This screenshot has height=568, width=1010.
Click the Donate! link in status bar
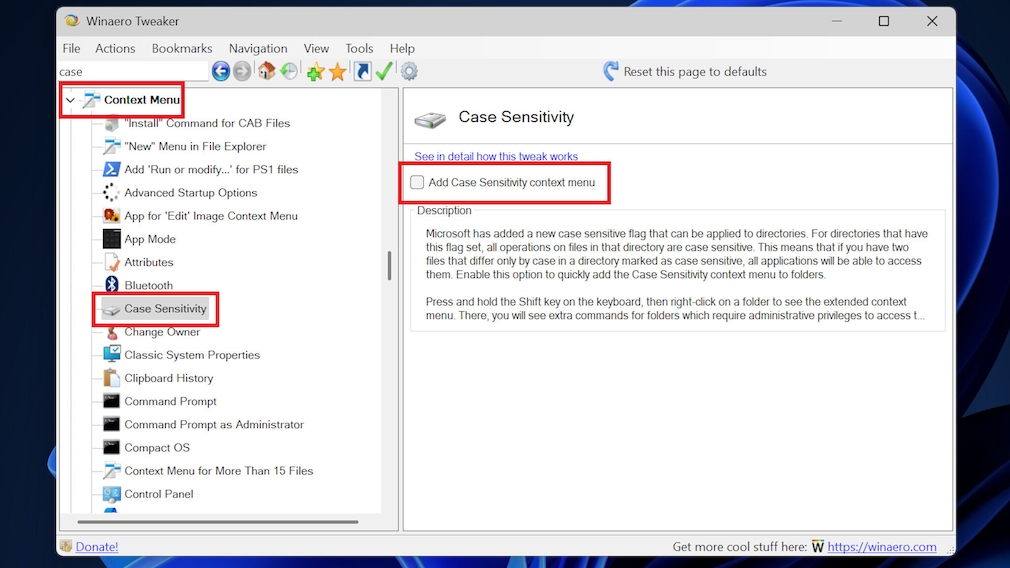(x=96, y=547)
